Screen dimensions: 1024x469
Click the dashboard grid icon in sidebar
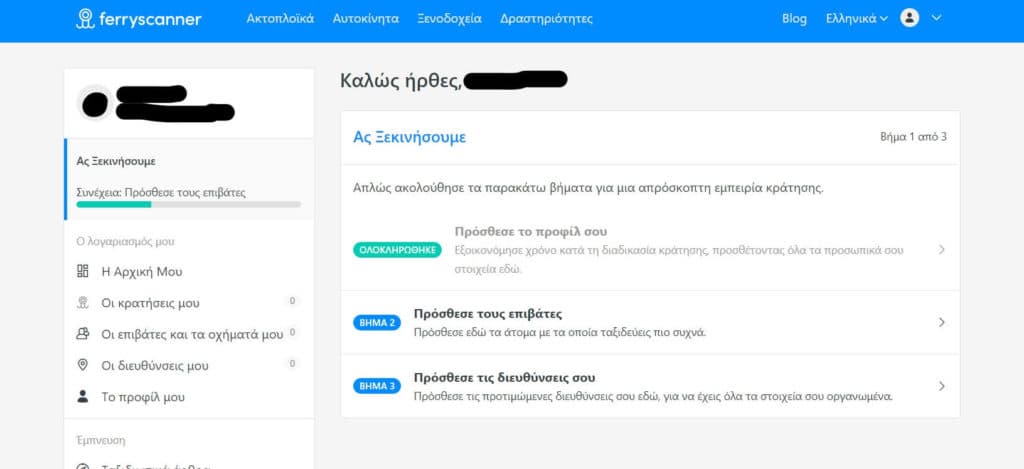pyautogui.click(x=83, y=272)
